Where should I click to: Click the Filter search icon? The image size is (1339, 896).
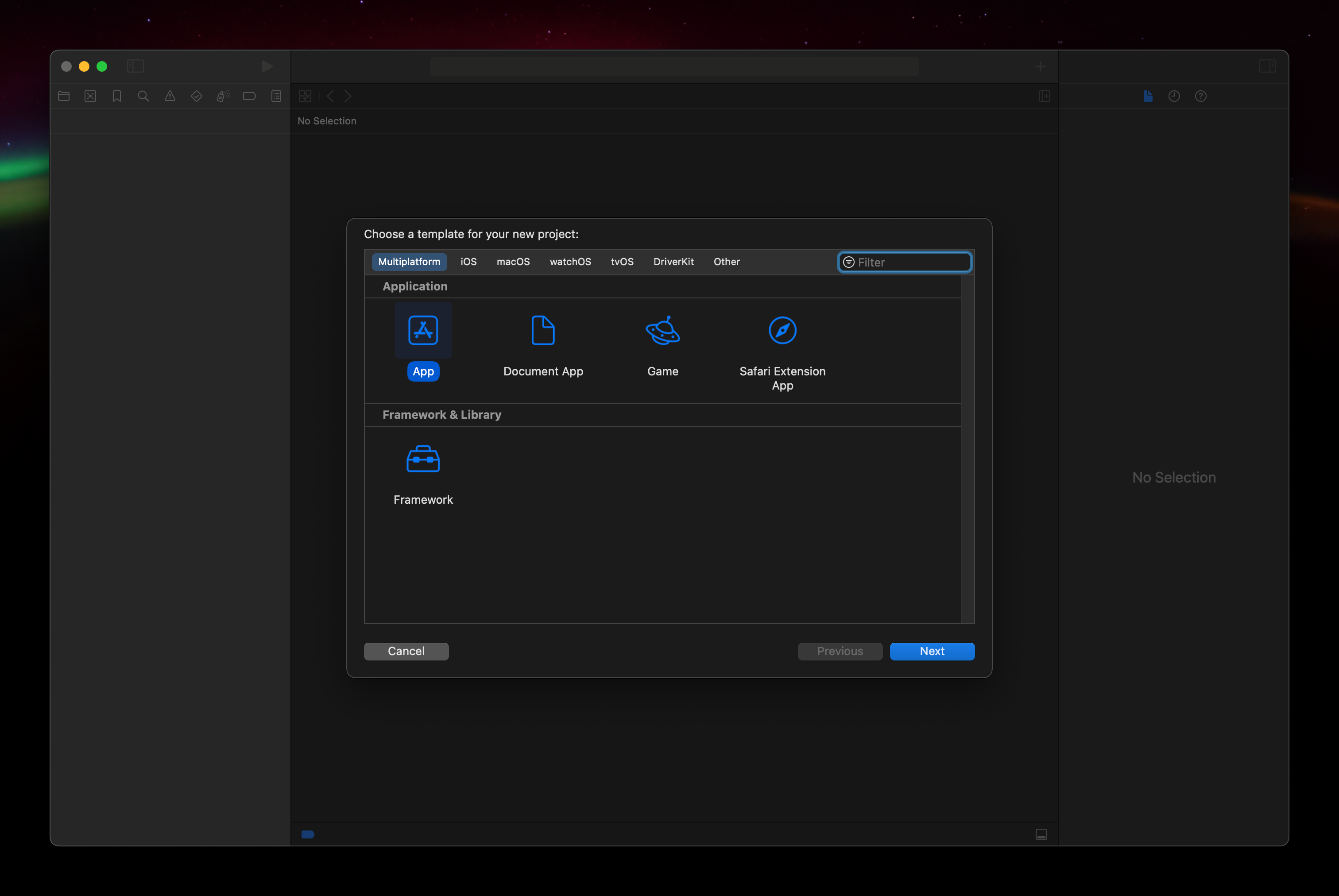(x=849, y=262)
